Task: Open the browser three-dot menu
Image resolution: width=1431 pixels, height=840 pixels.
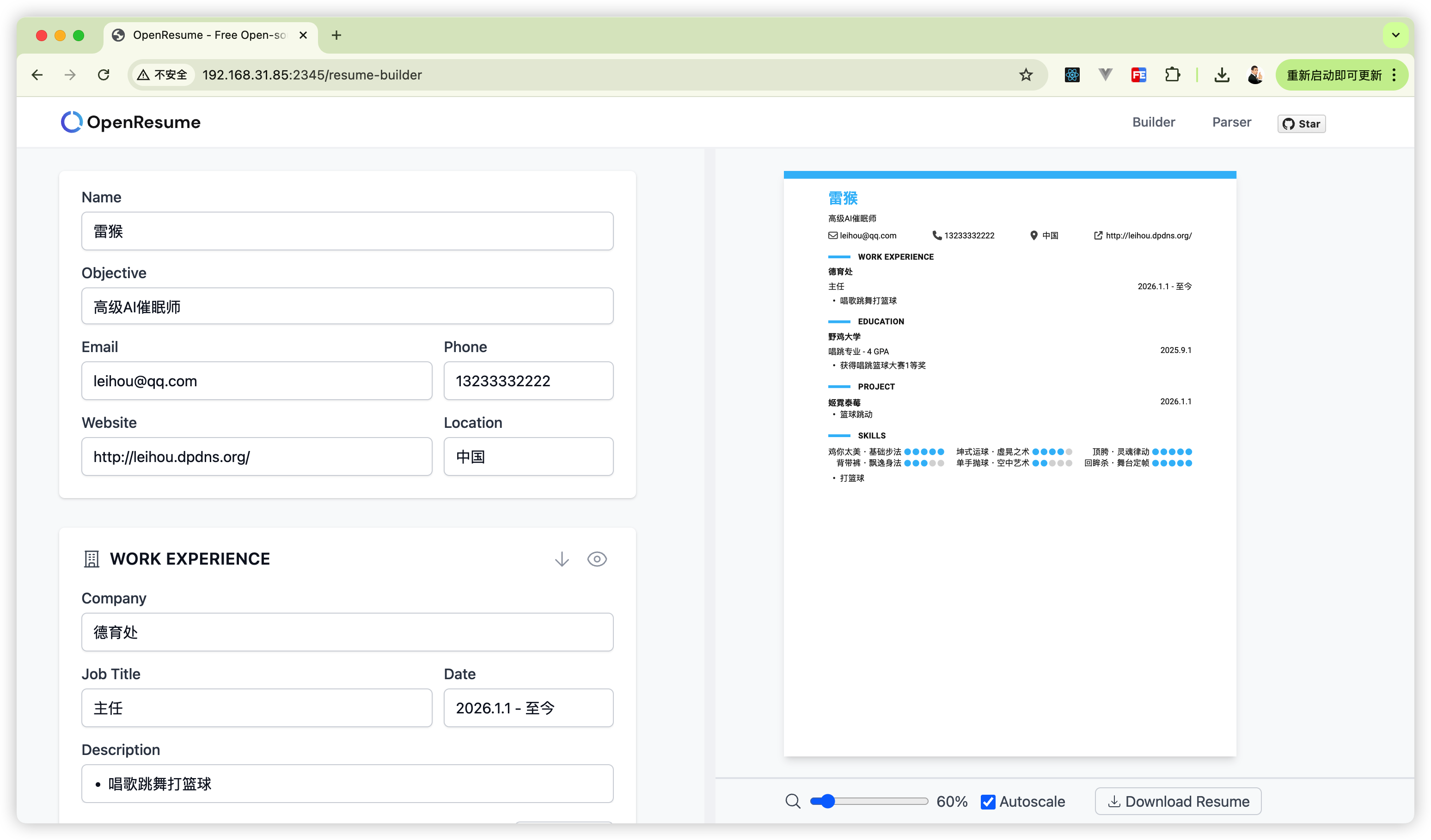Action: point(1394,75)
